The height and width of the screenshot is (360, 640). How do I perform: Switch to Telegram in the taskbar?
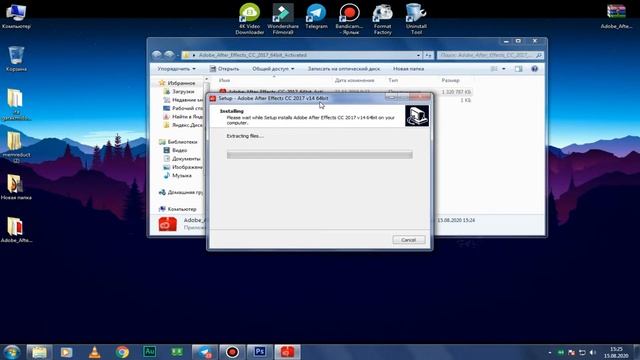[x=205, y=352]
